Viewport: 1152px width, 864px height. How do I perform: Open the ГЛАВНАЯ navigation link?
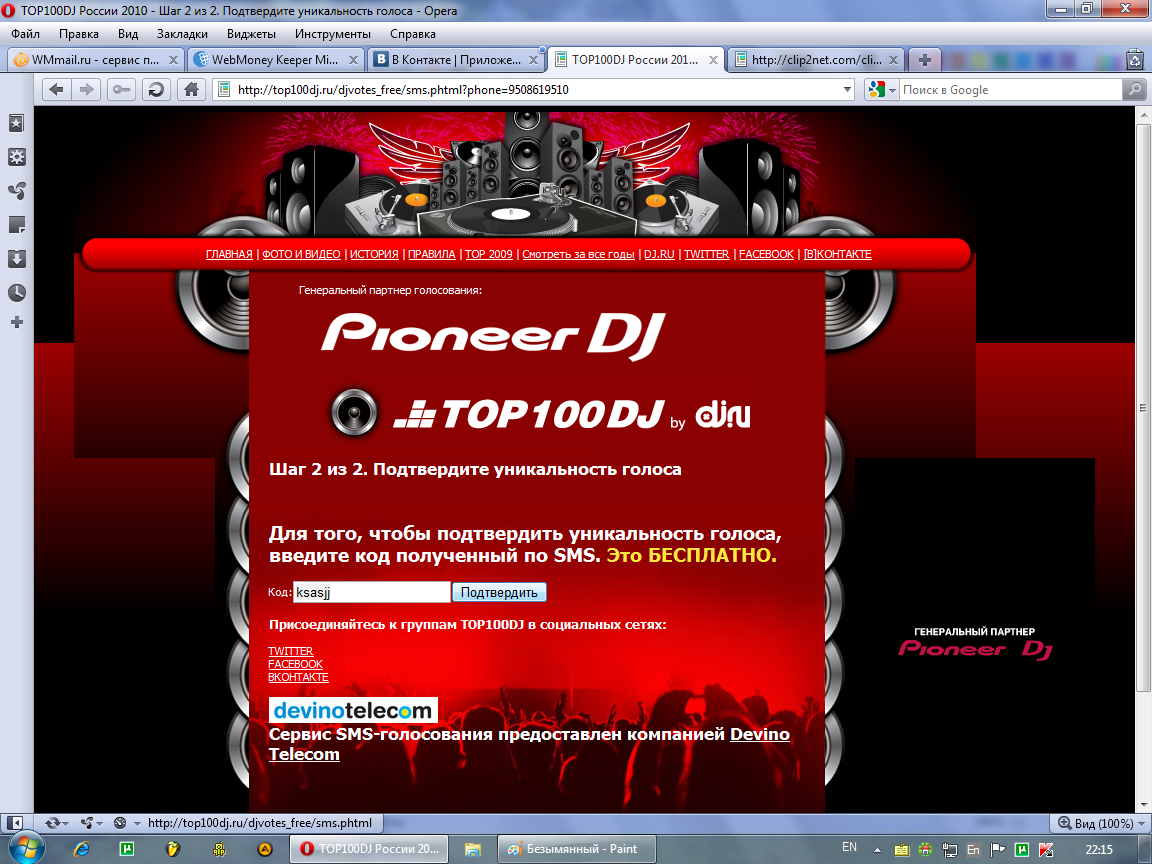(x=229, y=254)
